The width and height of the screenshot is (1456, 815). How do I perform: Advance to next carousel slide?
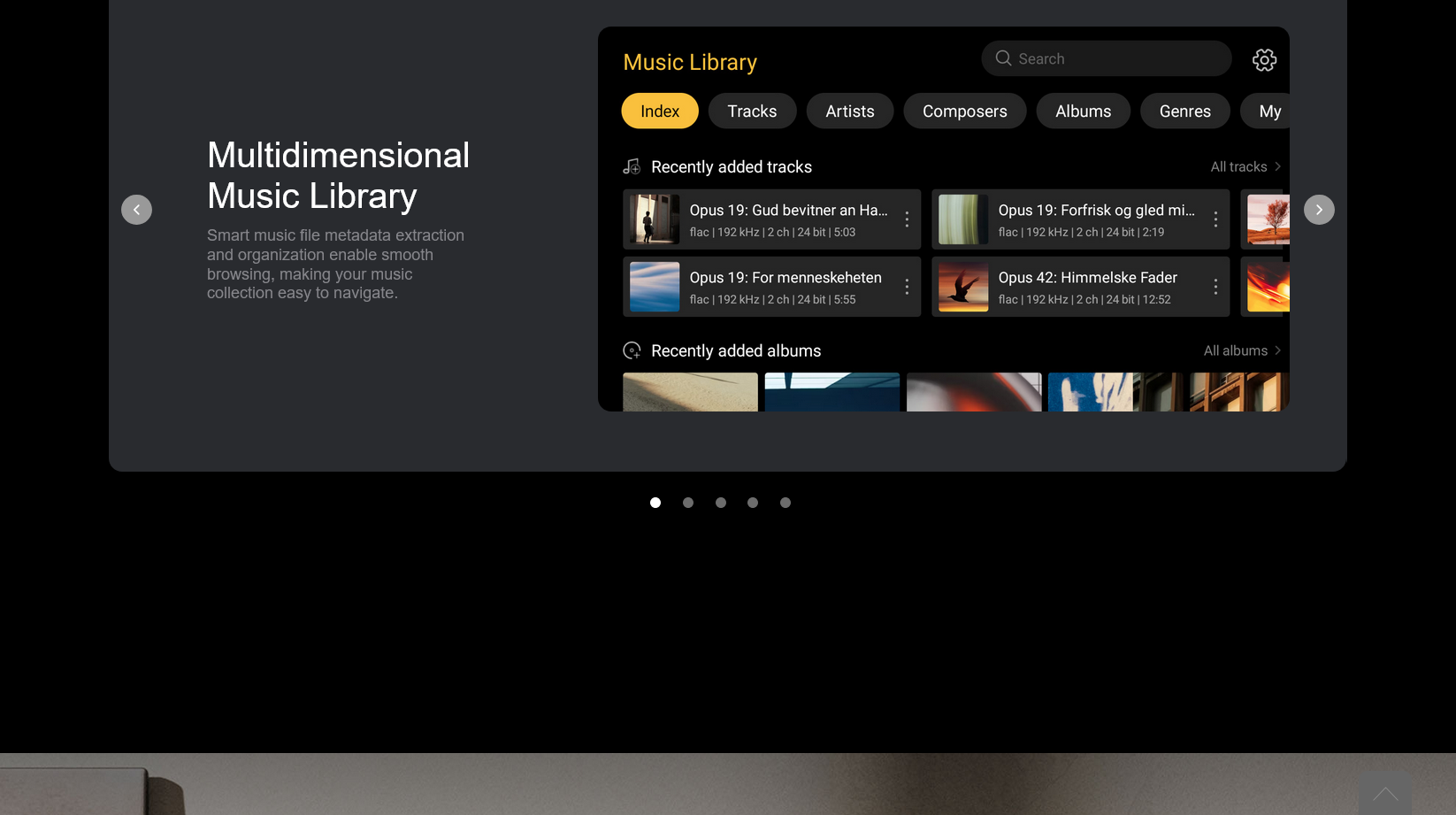pos(1318,210)
